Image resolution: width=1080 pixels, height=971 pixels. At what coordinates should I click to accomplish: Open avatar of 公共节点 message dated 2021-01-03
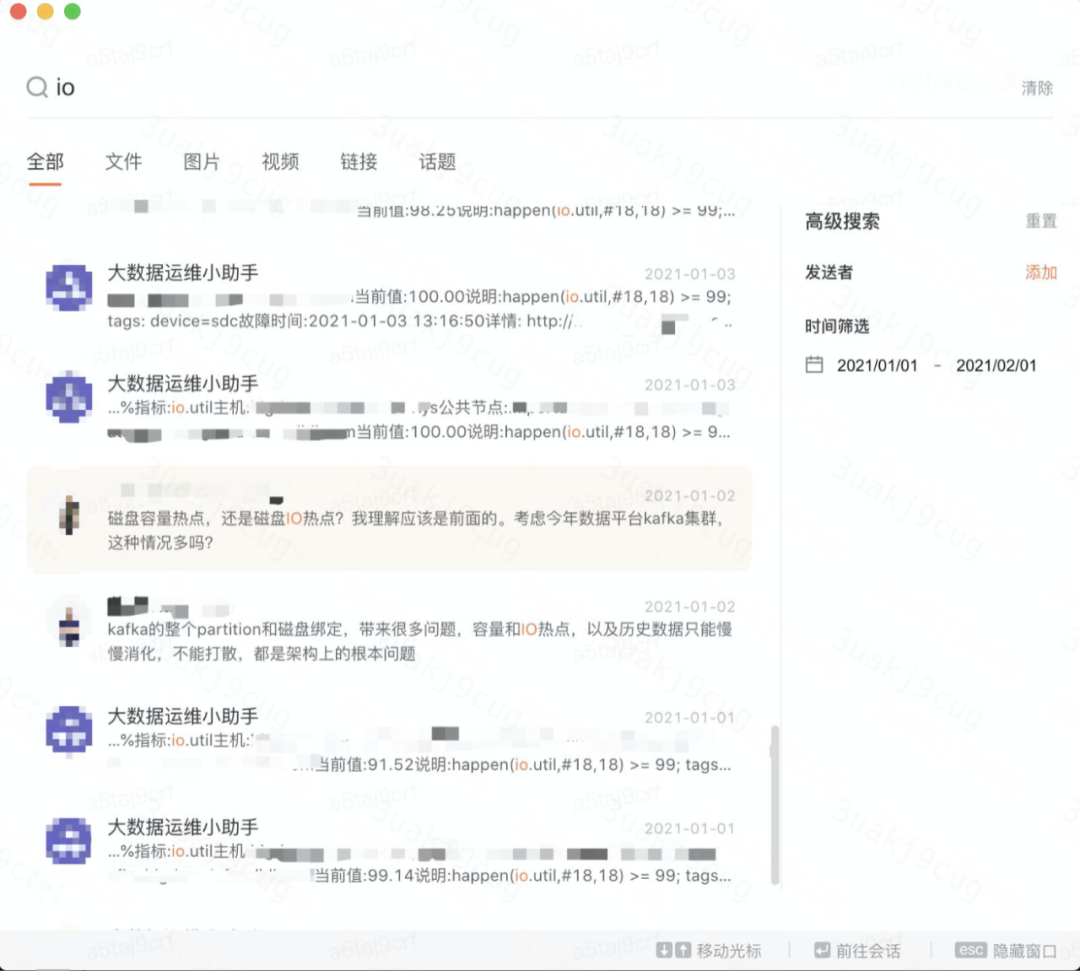click(69, 397)
